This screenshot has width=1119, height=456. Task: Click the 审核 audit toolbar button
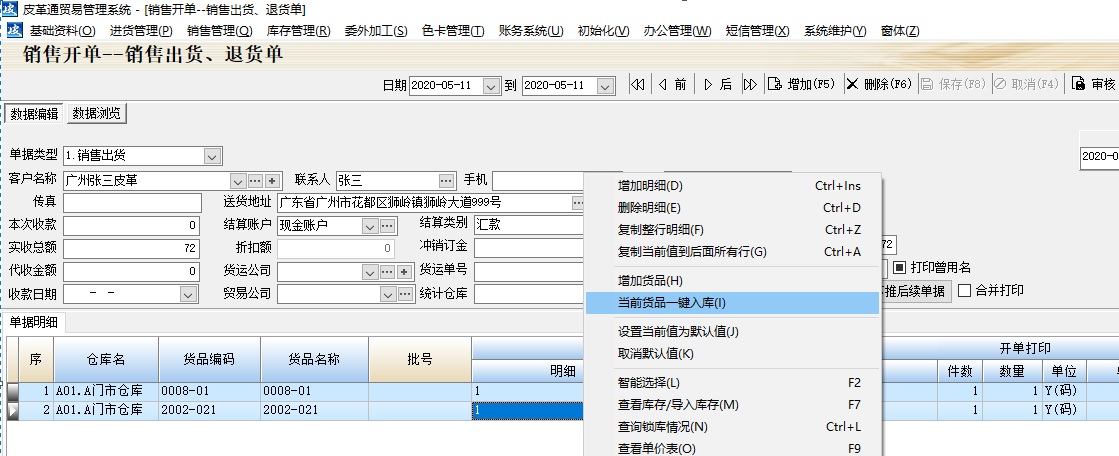[x=1094, y=84]
